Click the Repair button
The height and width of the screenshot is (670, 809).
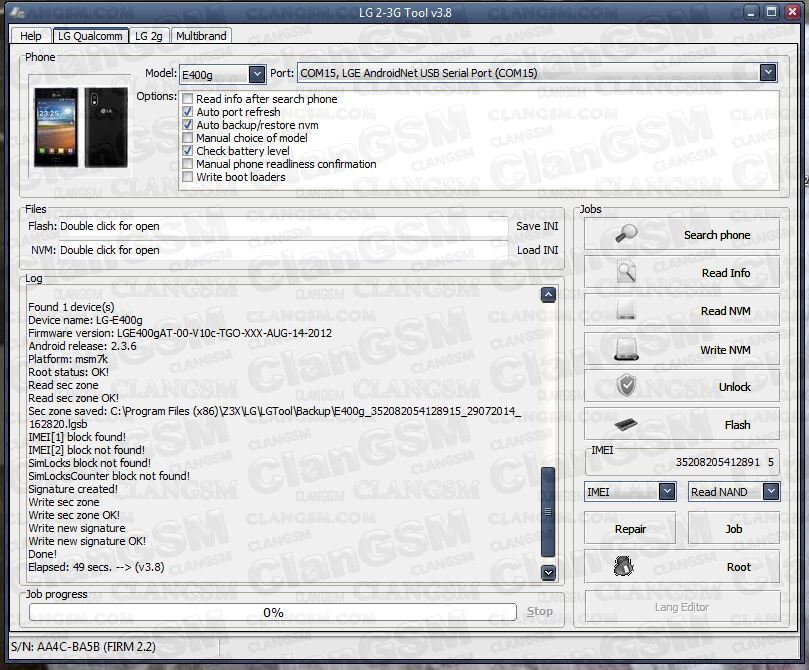coord(630,528)
